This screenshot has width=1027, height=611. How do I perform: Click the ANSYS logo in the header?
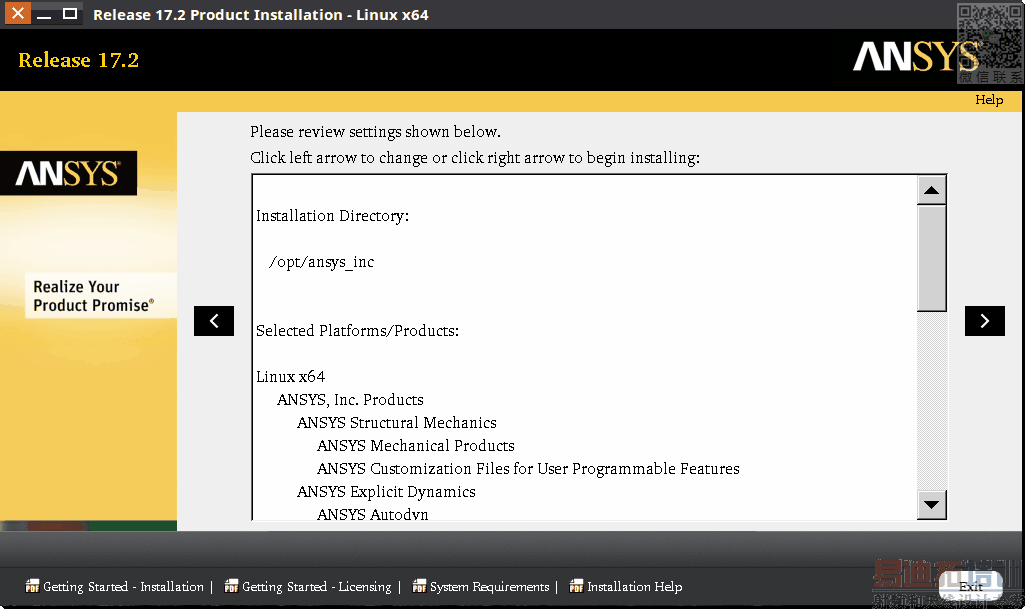coord(916,57)
